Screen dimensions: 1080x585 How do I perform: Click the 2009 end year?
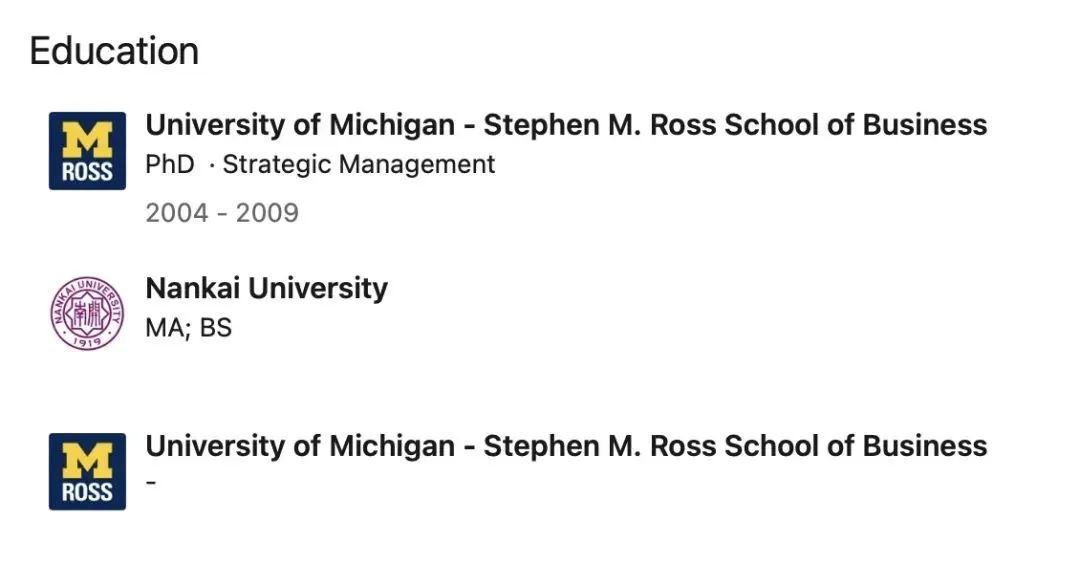point(267,213)
